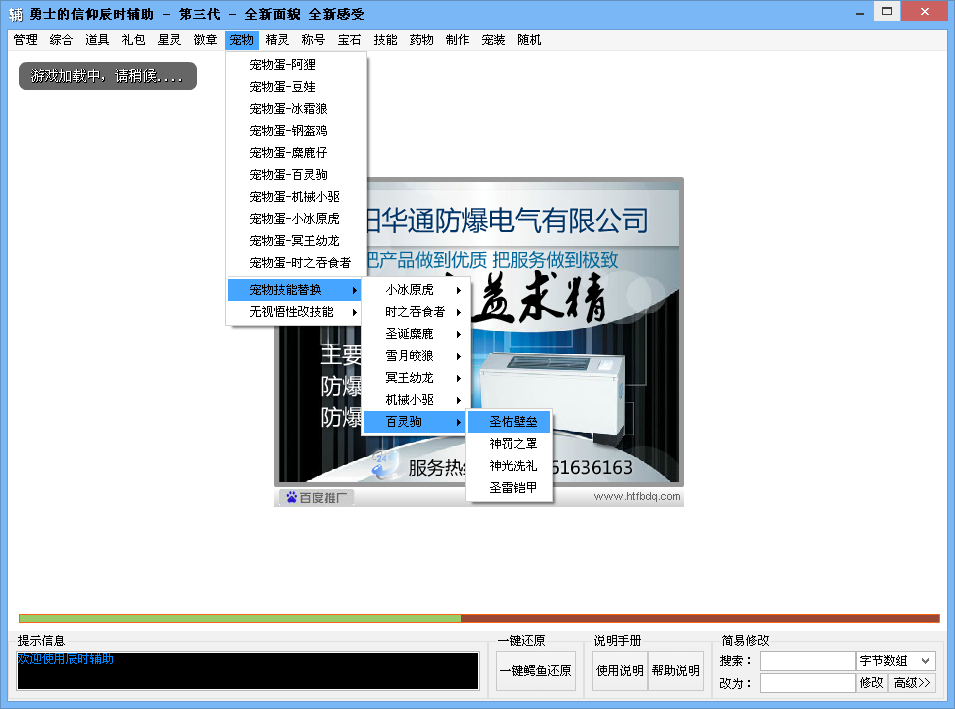Open the 宝石 menu

(x=350, y=40)
